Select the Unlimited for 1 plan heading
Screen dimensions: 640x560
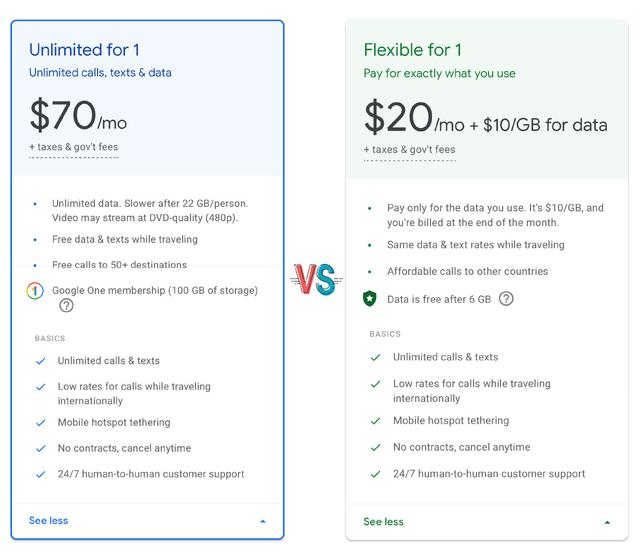point(84,50)
